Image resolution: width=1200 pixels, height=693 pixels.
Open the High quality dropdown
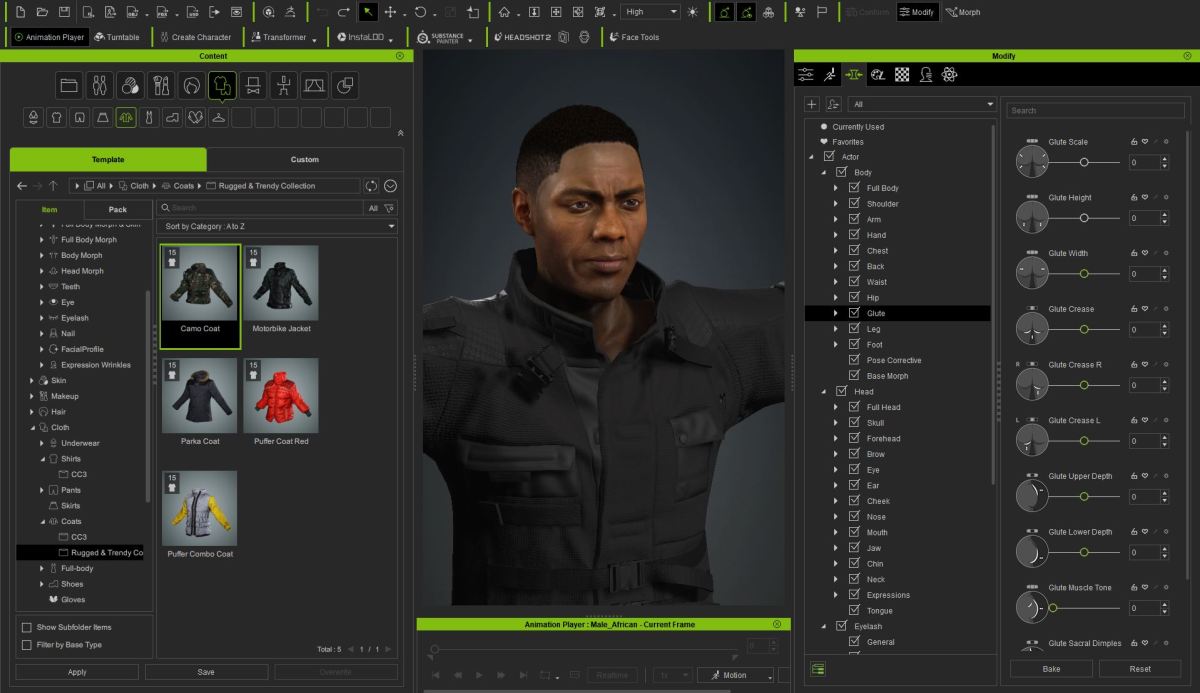(x=649, y=12)
